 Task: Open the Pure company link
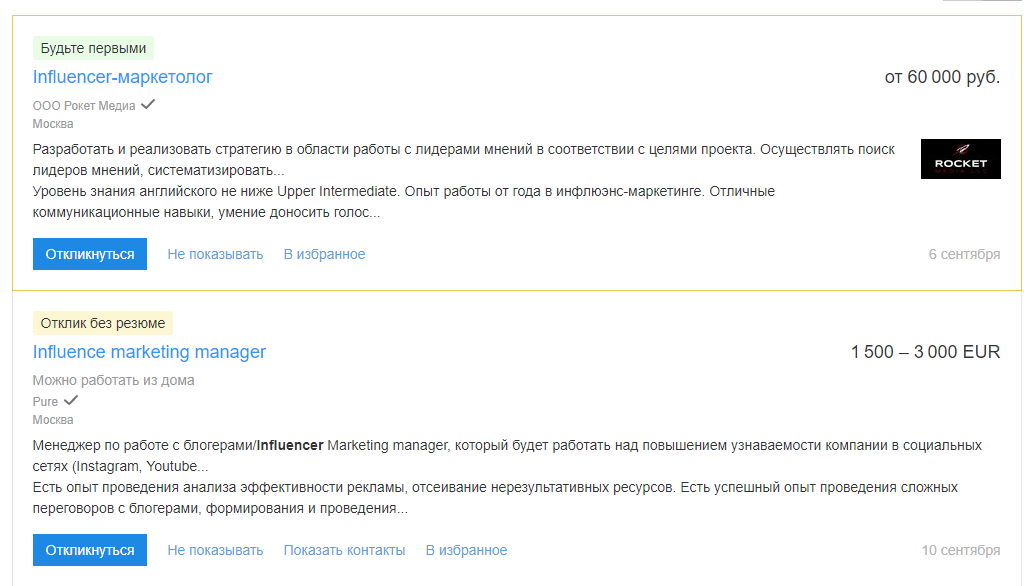coord(45,402)
